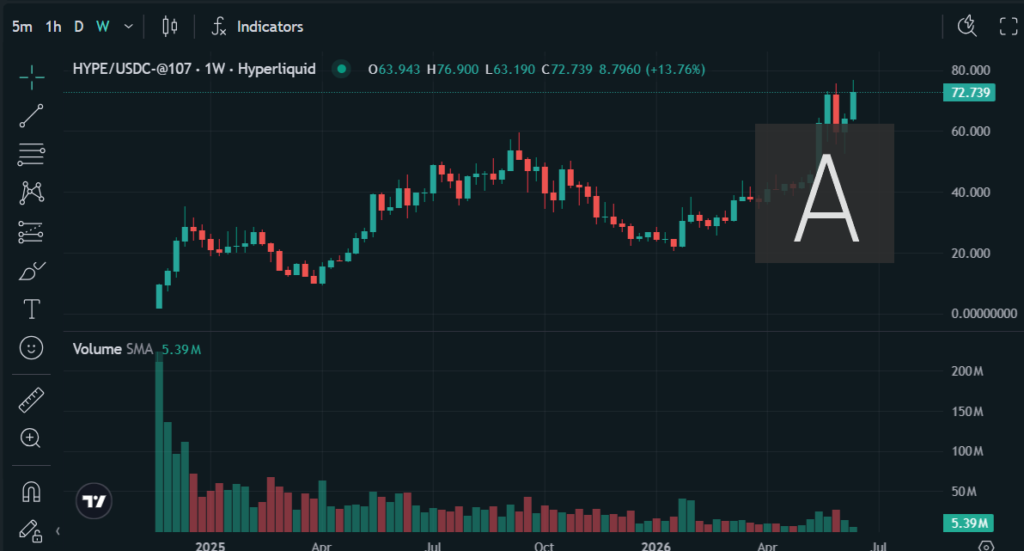Click the Volume SMA indicator label

point(112,349)
